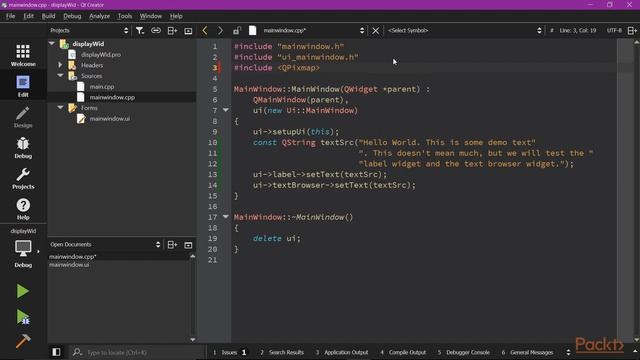Open the Welcome mode

tap(23, 55)
